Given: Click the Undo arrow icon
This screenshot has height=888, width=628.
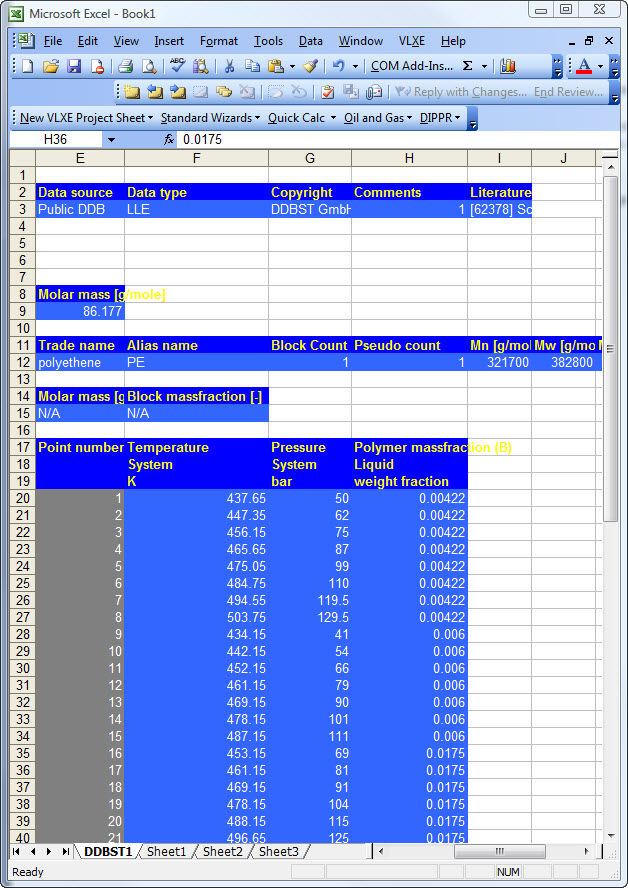Looking at the screenshot, I should coord(338,67).
